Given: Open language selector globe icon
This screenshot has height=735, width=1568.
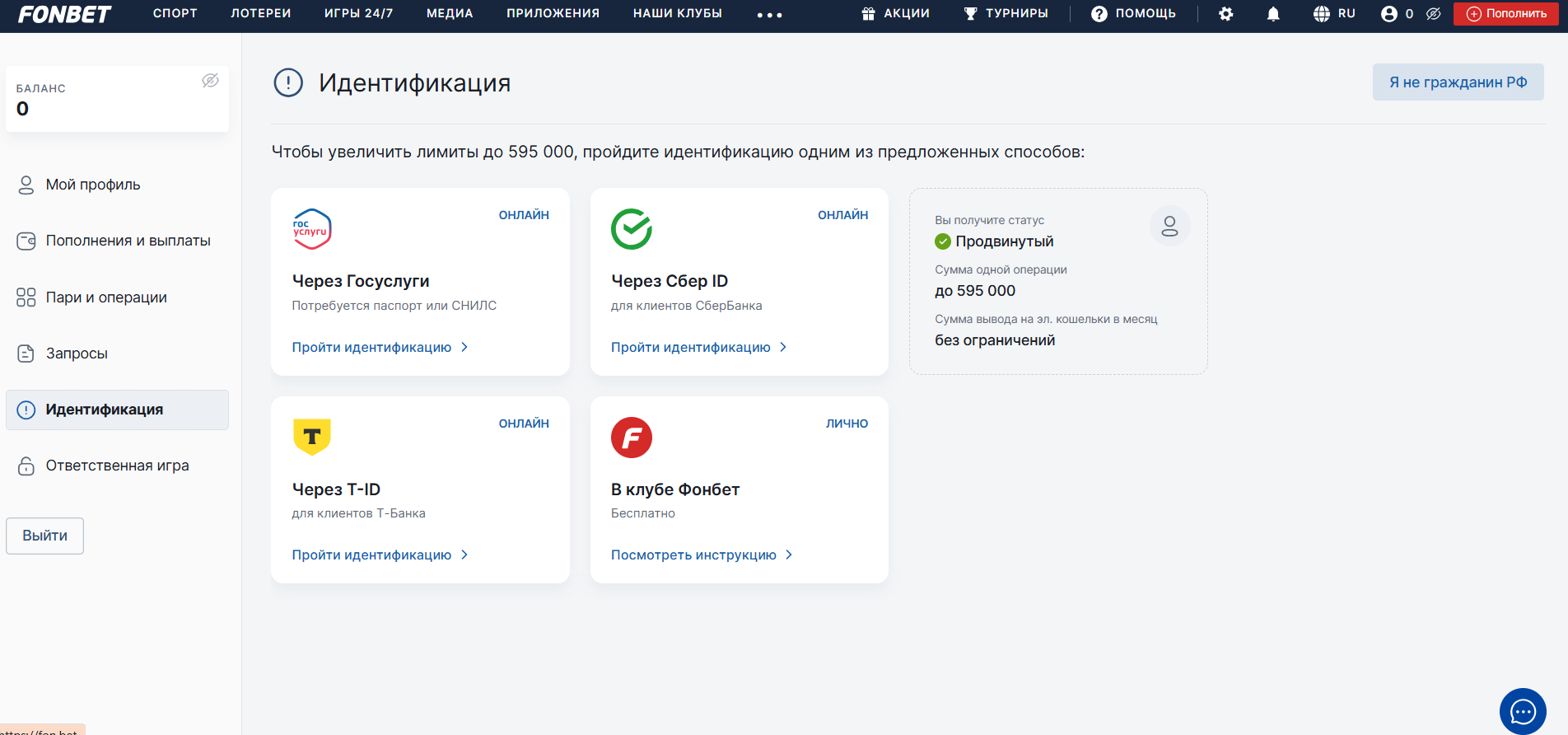Looking at the screenshot, I should point(1321,14).
